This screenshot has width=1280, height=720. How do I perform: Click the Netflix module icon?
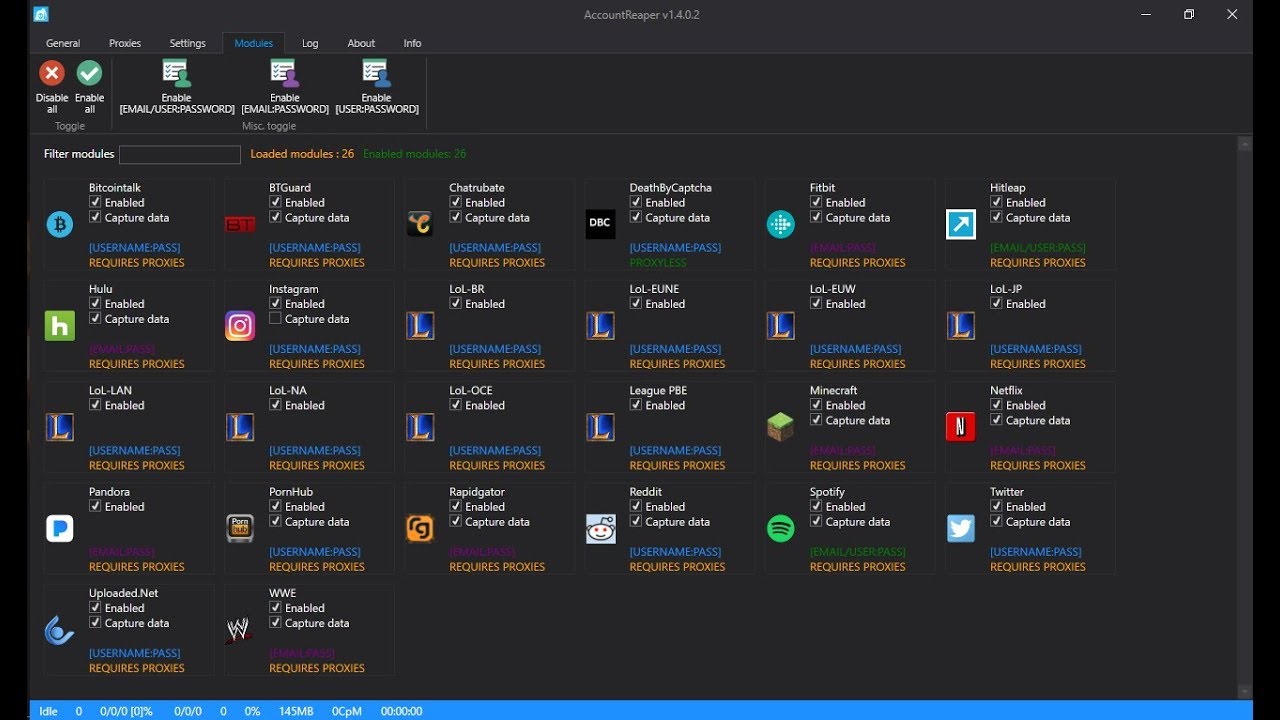pos(960,427)
